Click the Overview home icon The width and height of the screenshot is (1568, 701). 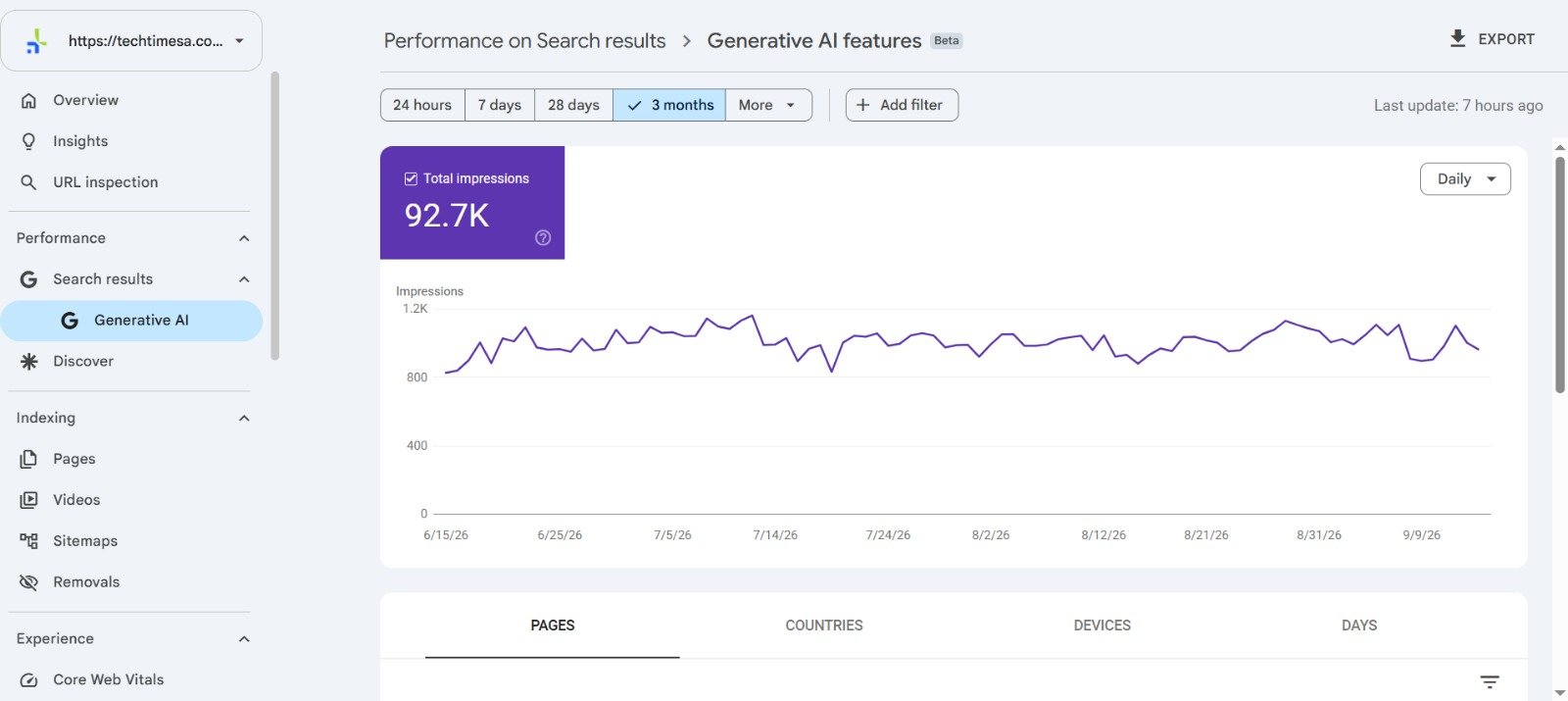(x=29, y=100)
